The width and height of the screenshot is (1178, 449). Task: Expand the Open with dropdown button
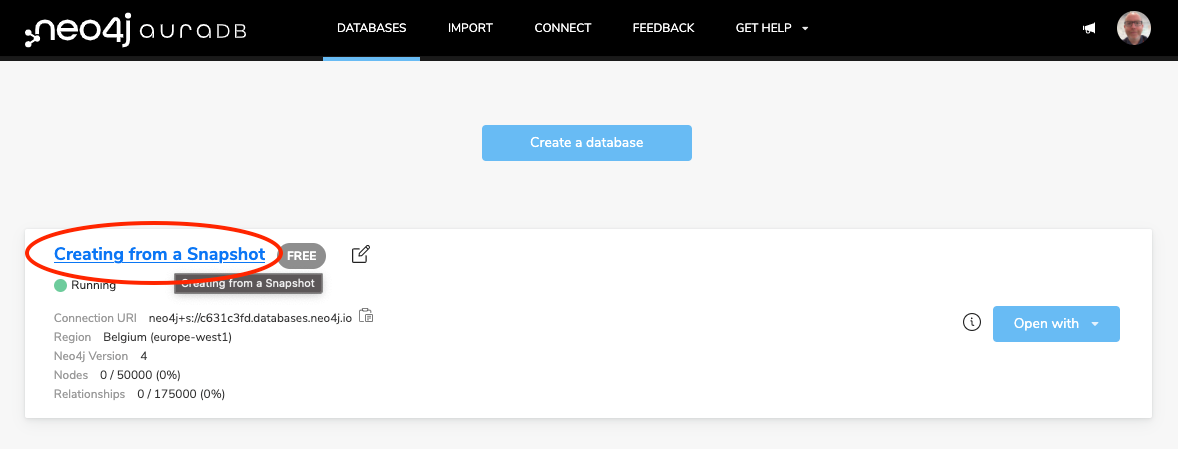(x=1056, y=324)
